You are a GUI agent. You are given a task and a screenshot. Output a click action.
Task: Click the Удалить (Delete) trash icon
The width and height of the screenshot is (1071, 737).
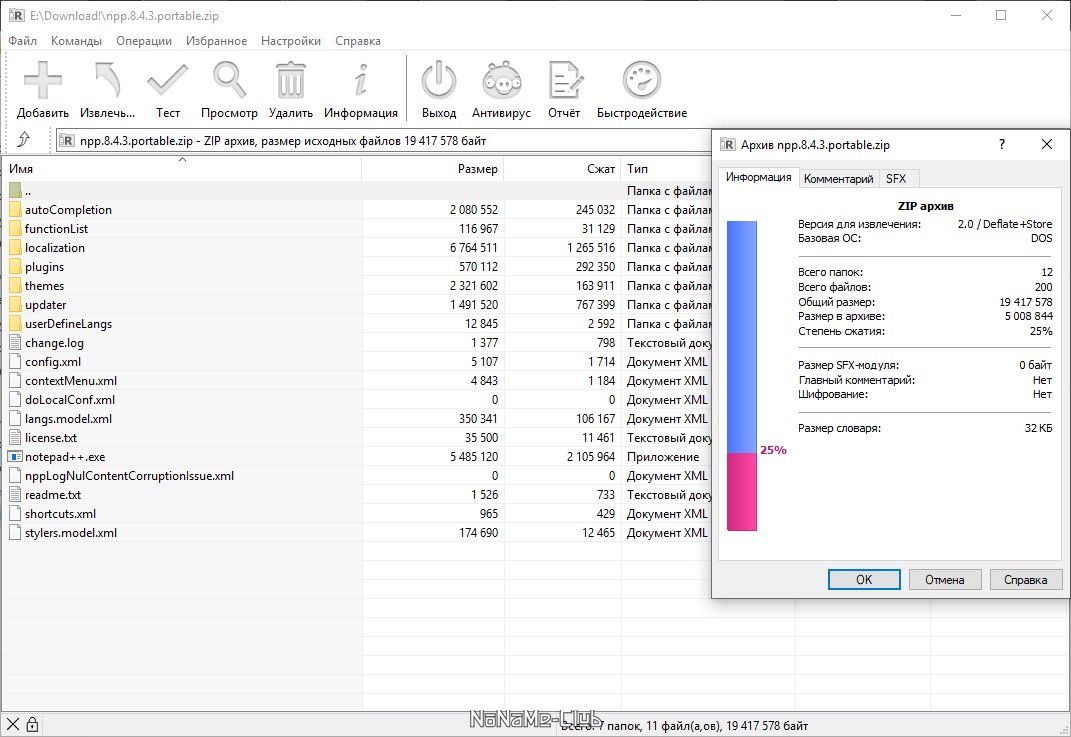click(x=290, y=89)
